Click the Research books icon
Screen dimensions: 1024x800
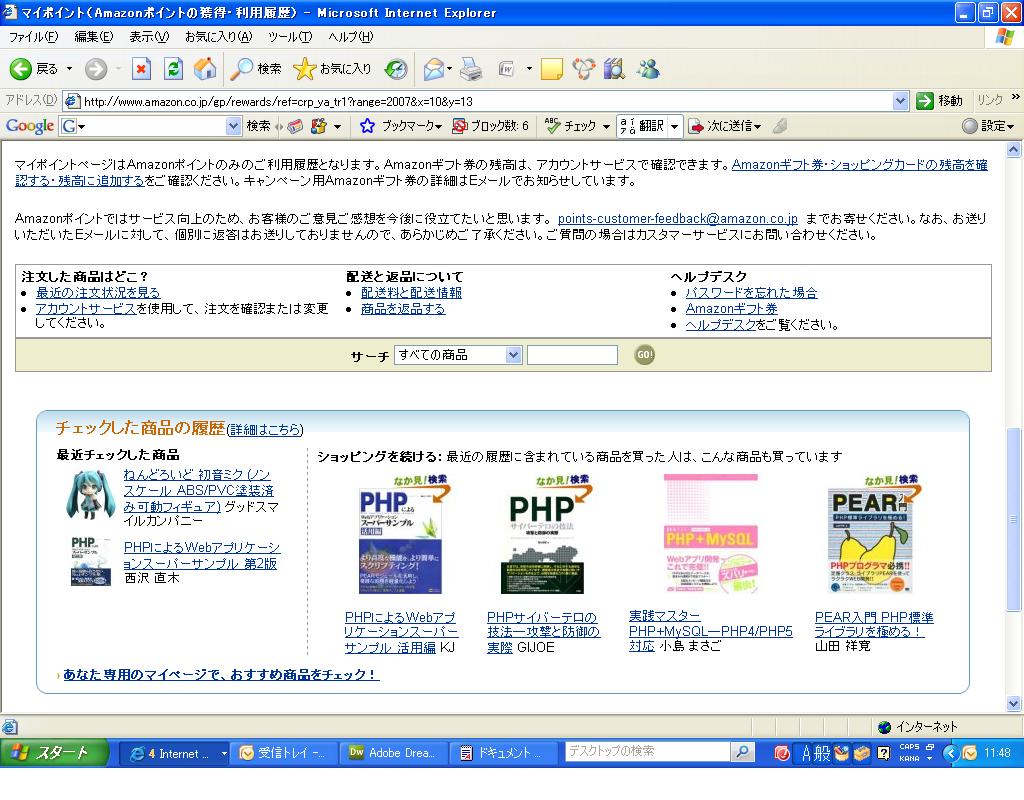[614, 69]
